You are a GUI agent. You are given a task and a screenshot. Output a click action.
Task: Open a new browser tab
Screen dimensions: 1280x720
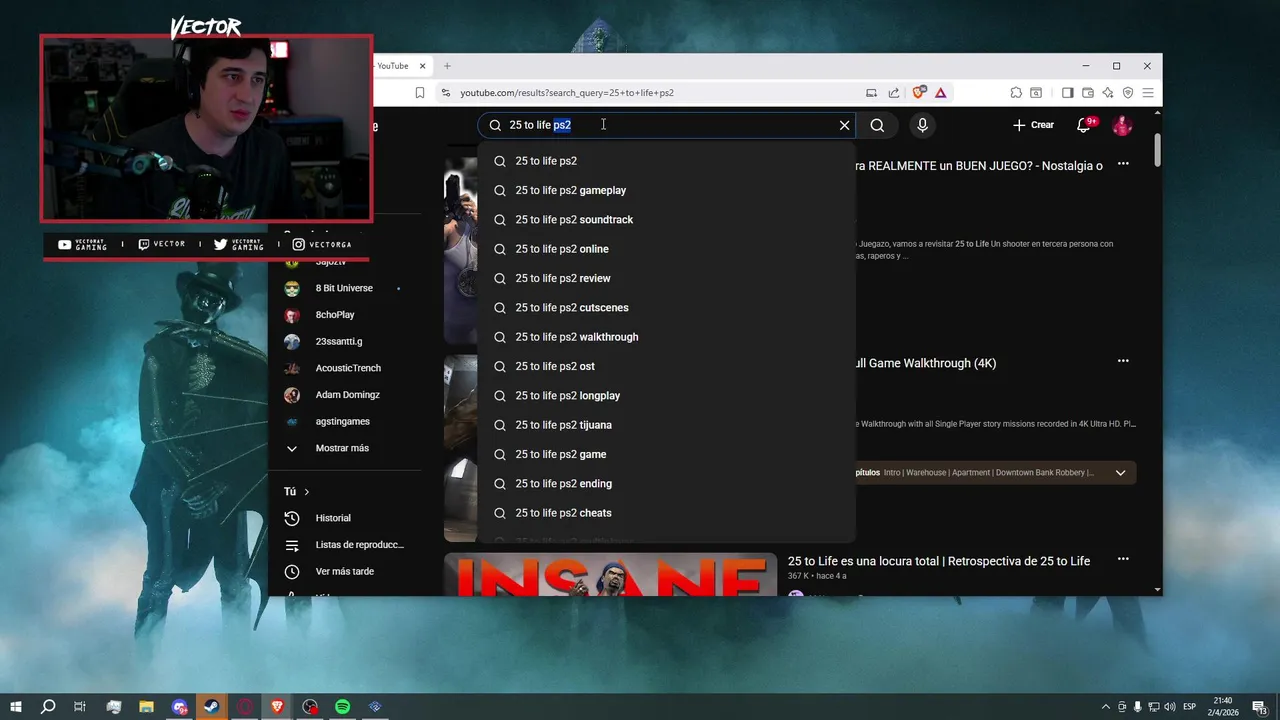pos(447,66)
